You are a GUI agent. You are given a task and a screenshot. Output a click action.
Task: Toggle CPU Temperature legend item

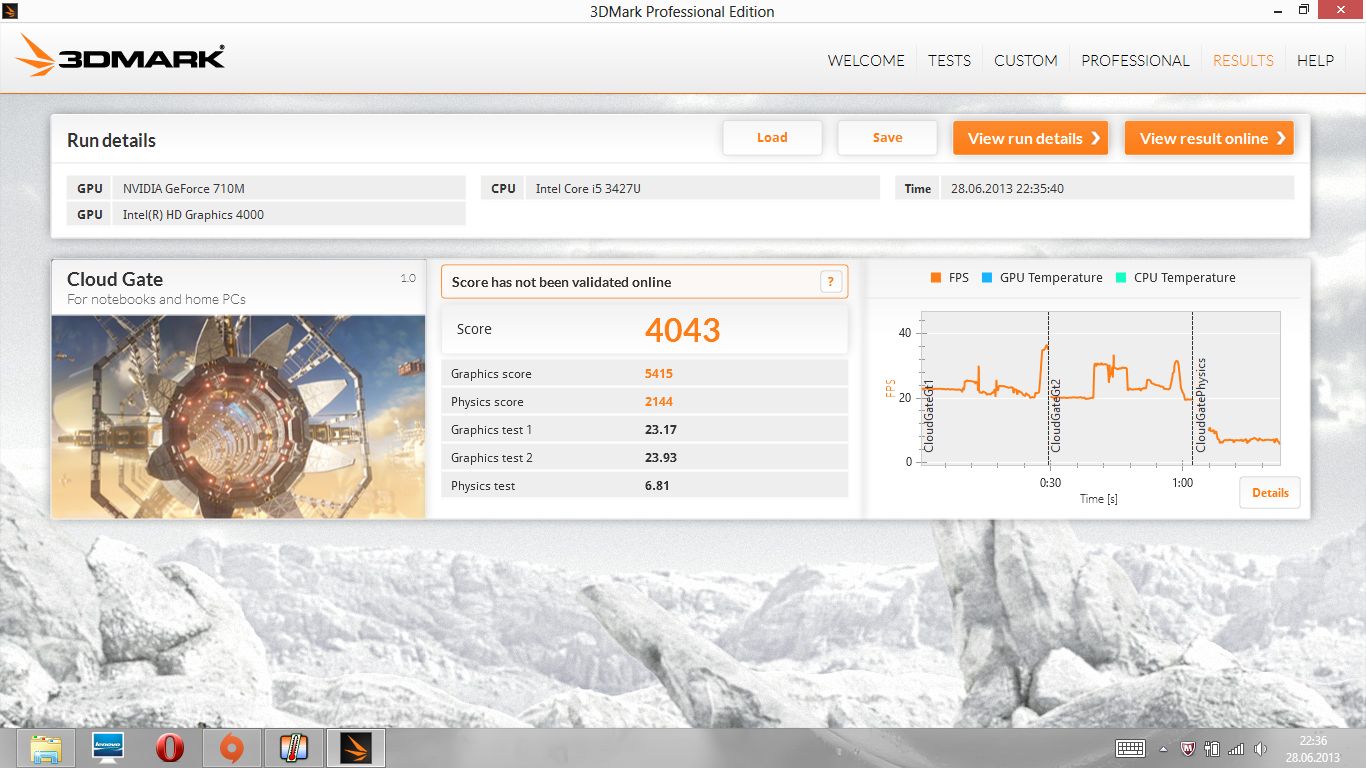pyautogui.click(x=1175, y=278)
